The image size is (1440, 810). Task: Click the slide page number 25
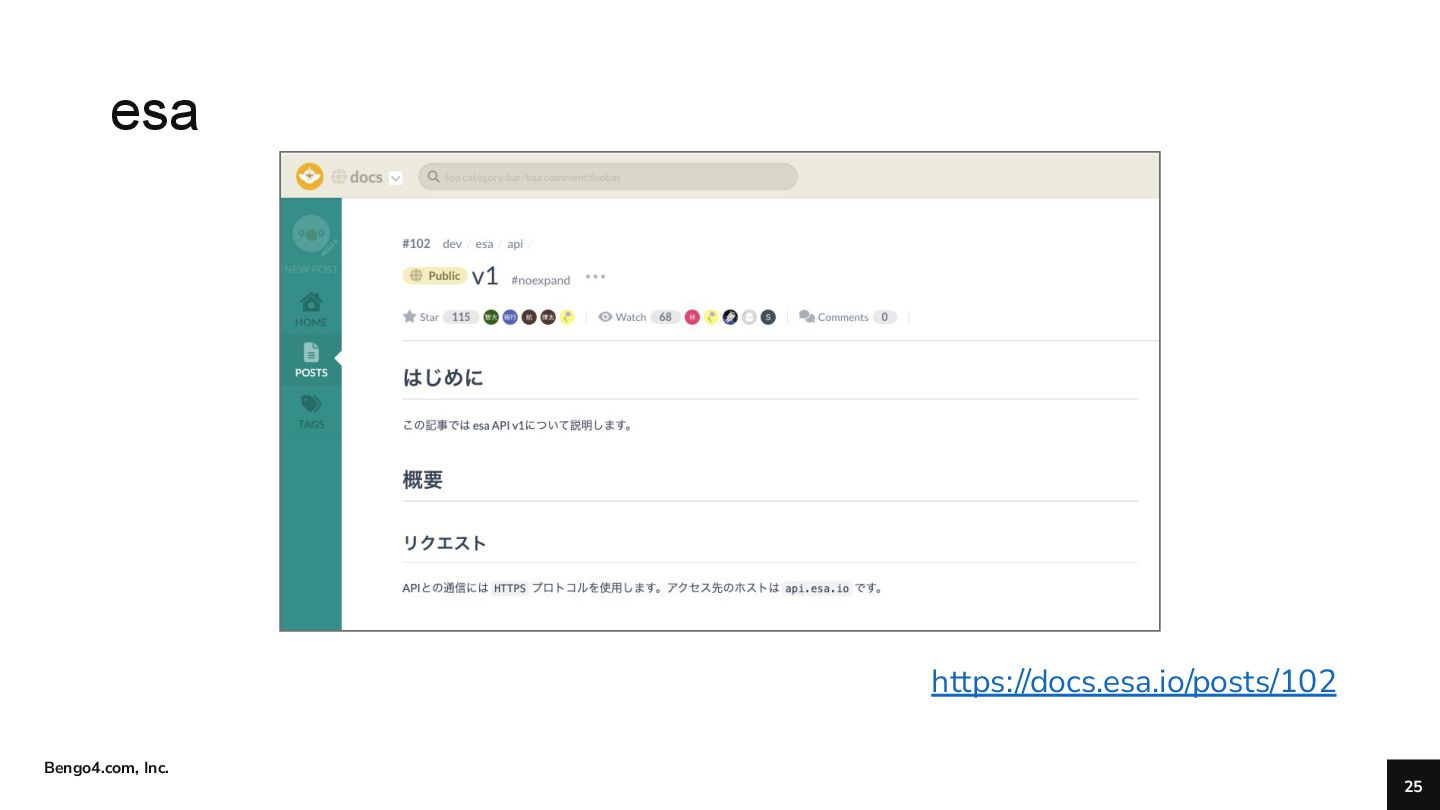click(x=1413, y=786)
